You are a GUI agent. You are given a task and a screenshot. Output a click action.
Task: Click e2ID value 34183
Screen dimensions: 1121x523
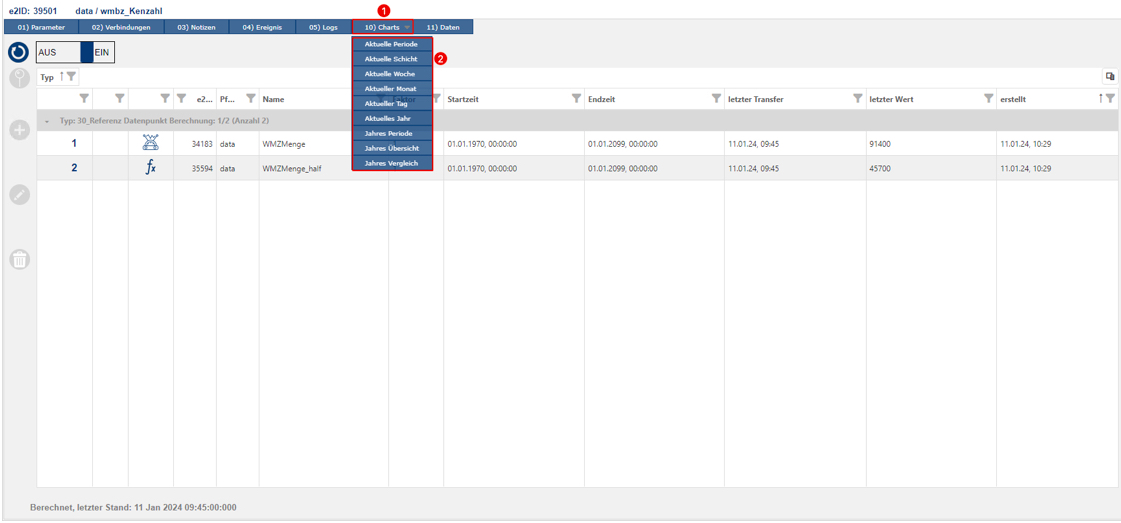203,144
